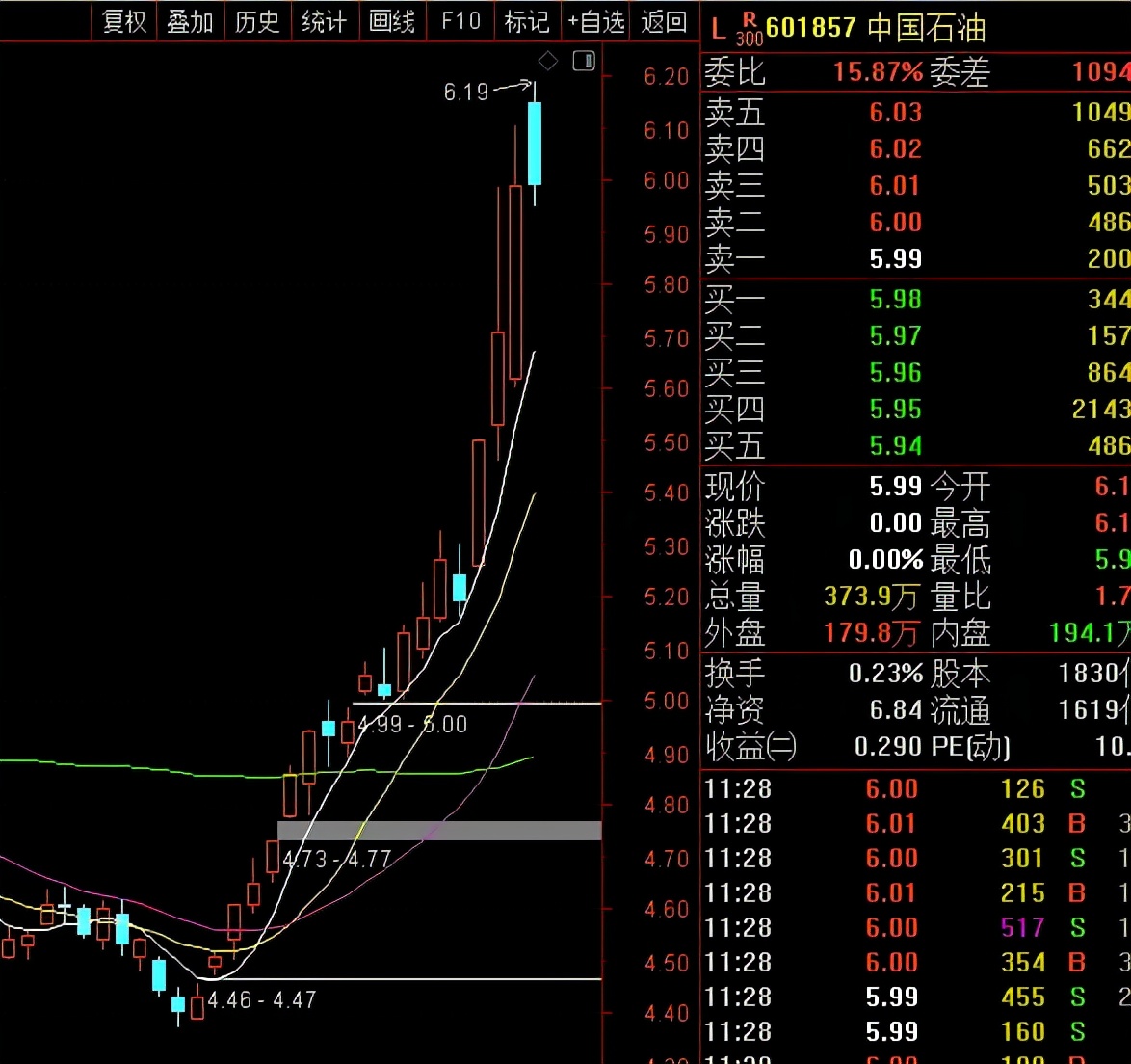Select the 11:28 trade of 403 lots
Viewport: 1131px width, 1064px height.
pyautogui.click(x=917, y=823)
